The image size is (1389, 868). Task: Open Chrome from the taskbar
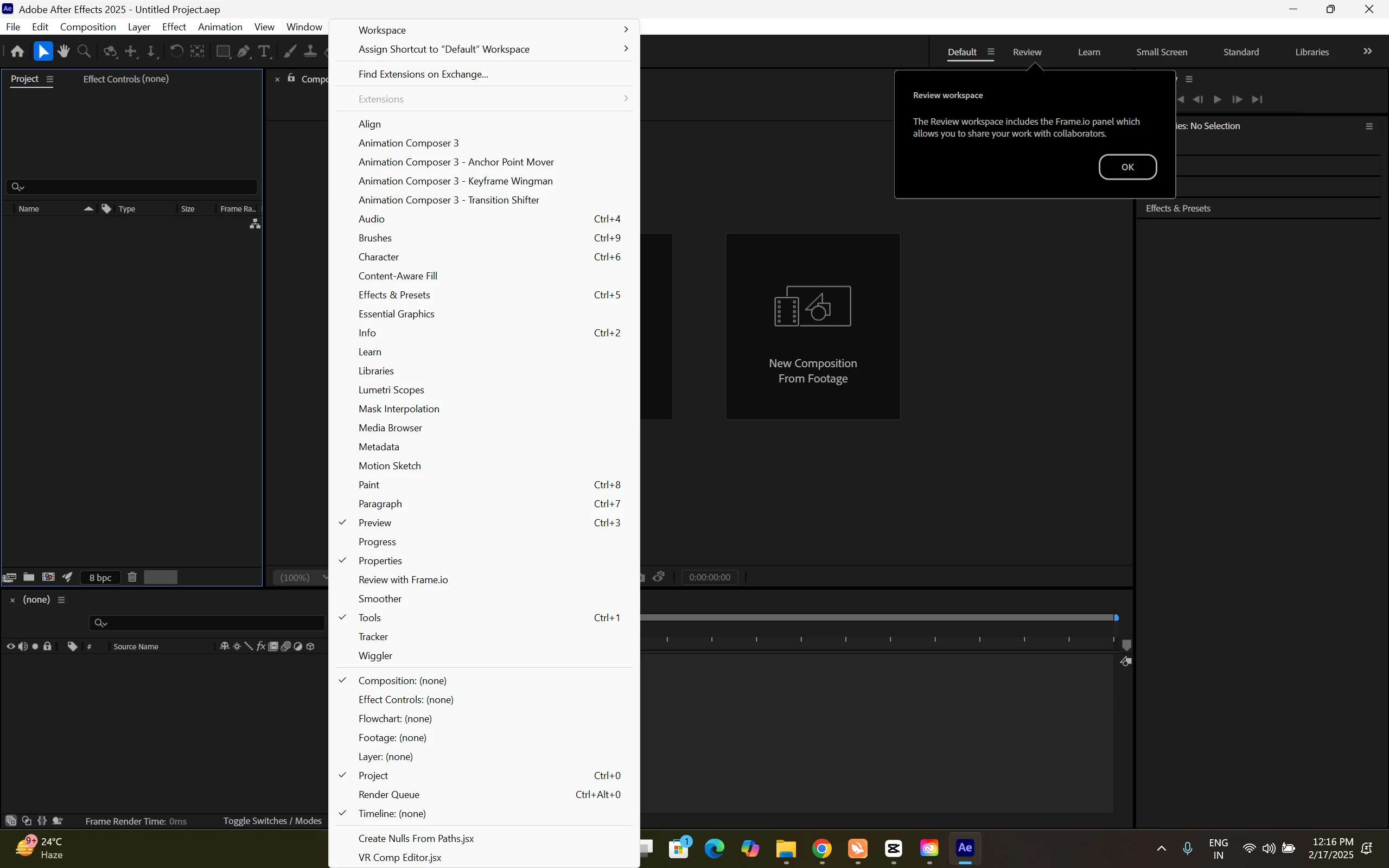[x=822, y=848]
